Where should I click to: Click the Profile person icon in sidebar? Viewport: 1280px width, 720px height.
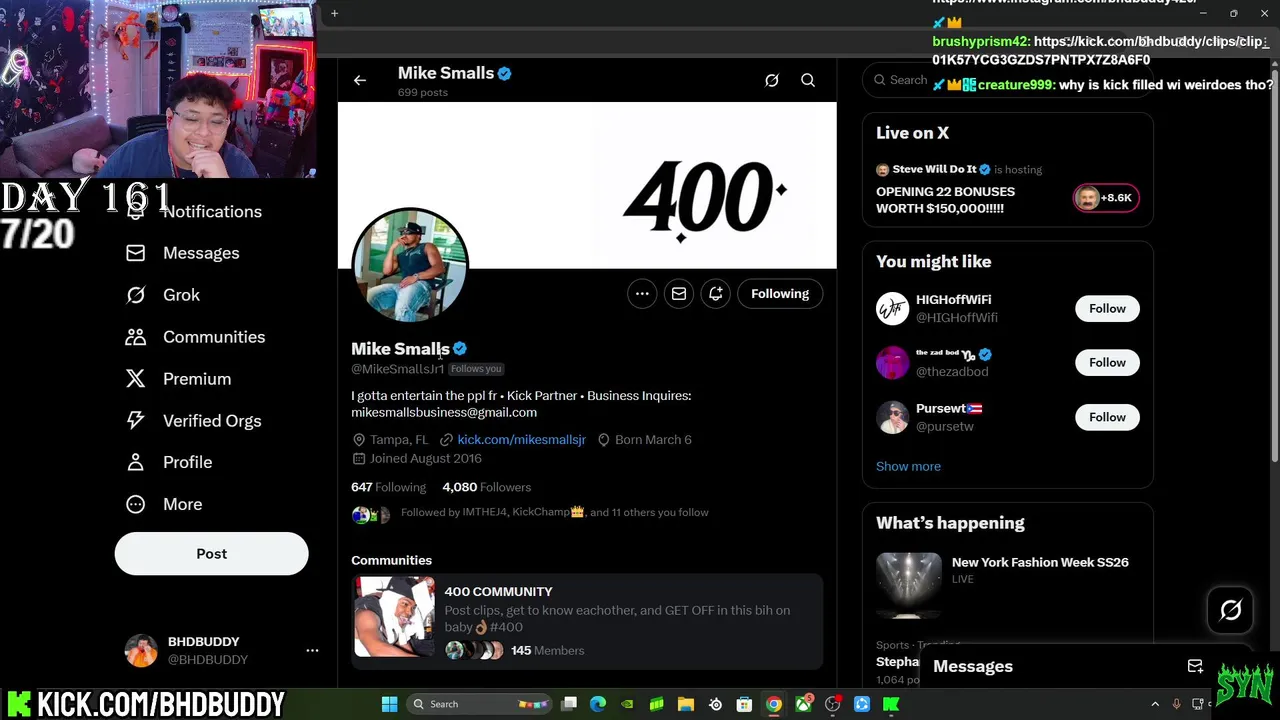pyautogui.click(x=136, y=462)
